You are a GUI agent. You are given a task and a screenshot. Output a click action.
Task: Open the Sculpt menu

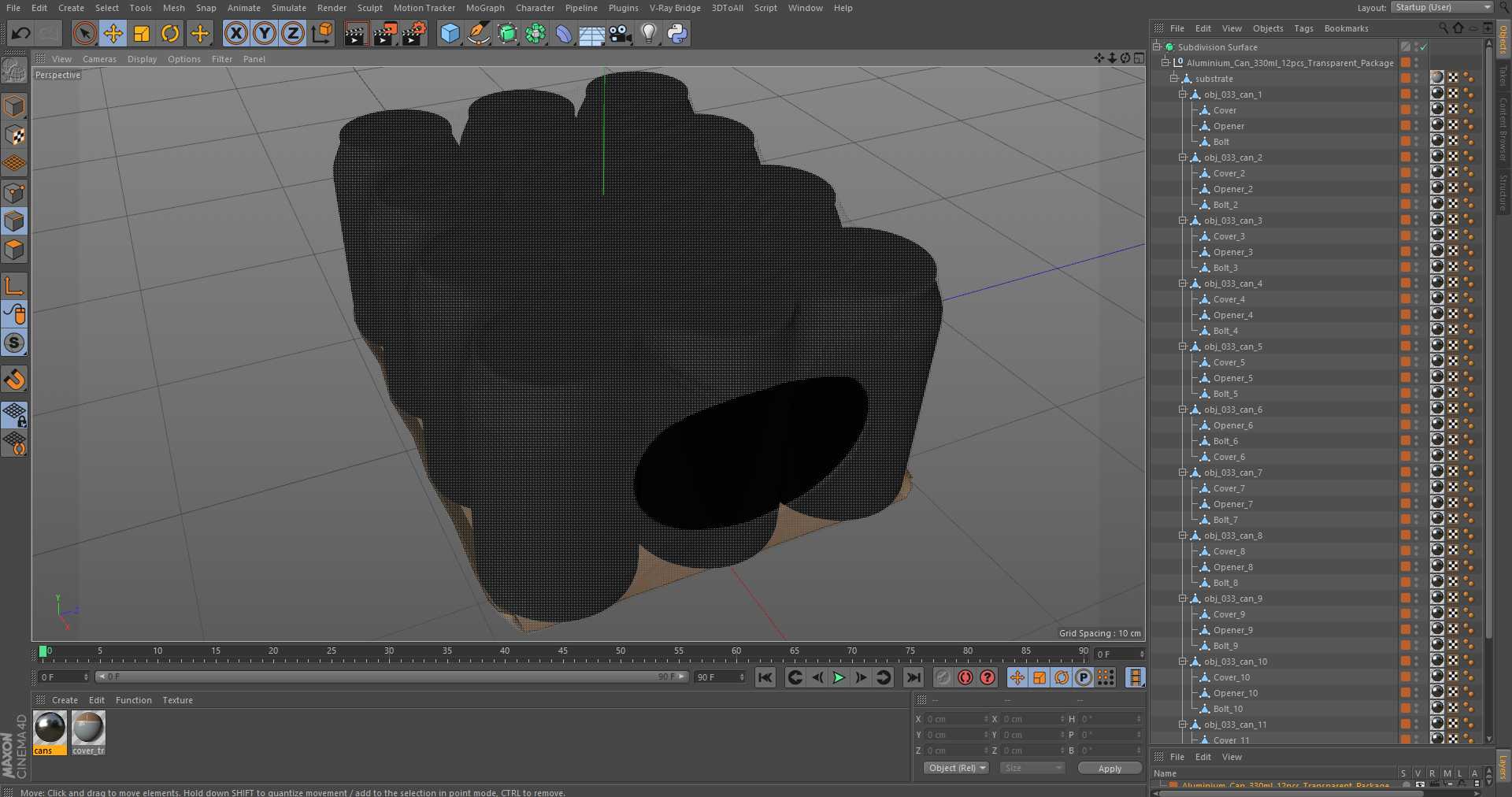coord(369,8)
